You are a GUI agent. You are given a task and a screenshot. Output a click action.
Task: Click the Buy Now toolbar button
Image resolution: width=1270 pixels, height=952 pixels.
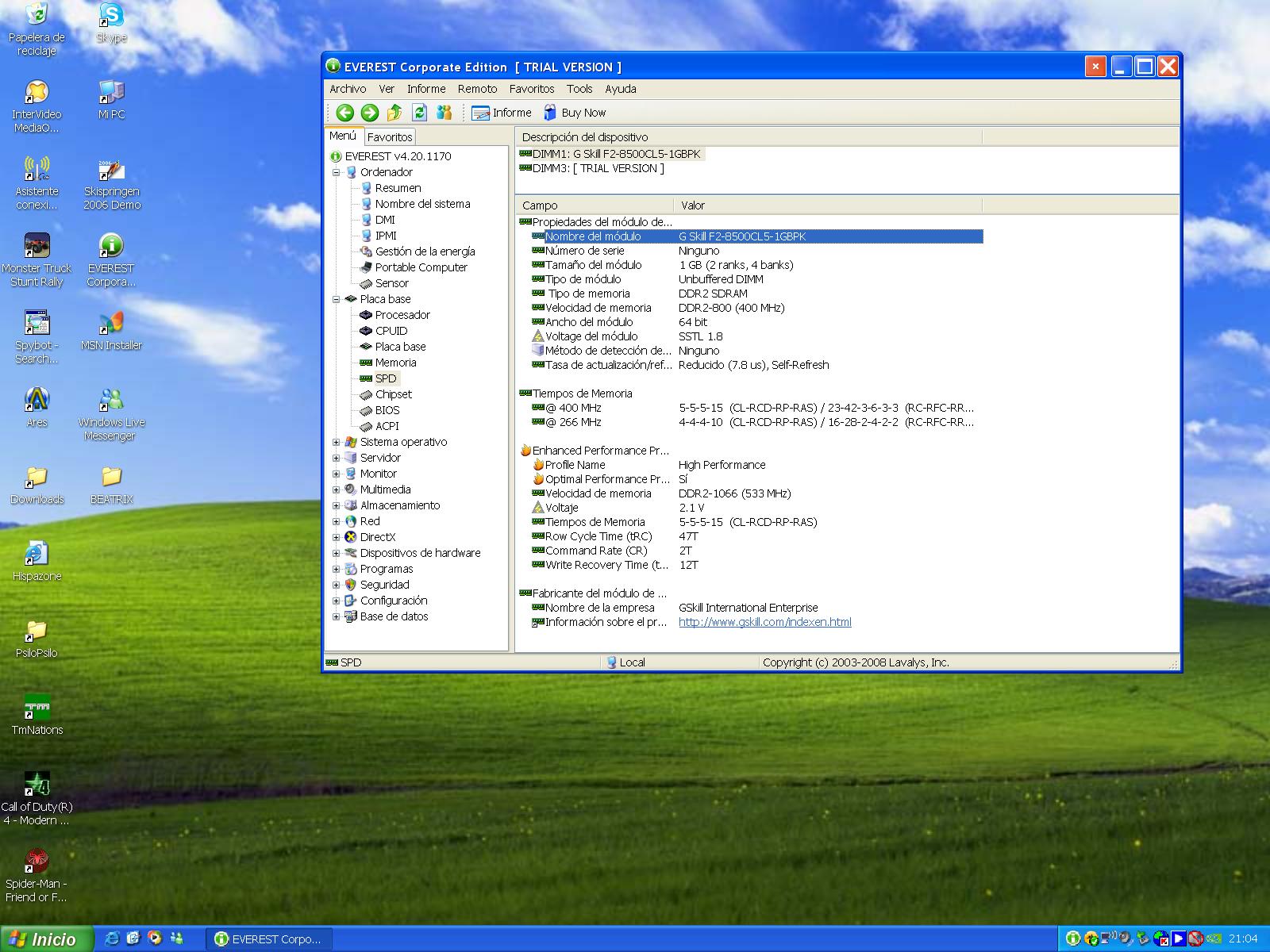click(x=575, y=113)
